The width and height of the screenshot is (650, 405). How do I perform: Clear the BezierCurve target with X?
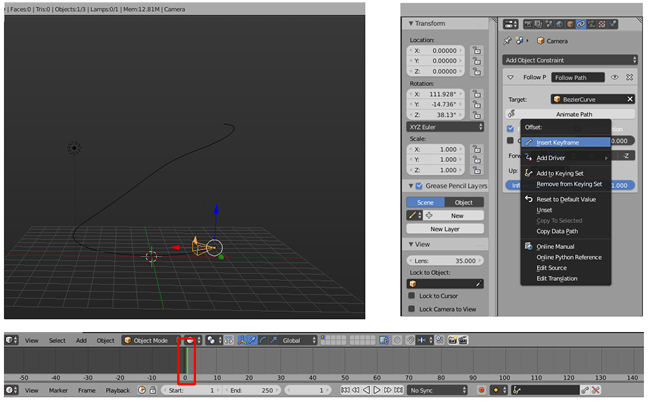click(630, 99)
